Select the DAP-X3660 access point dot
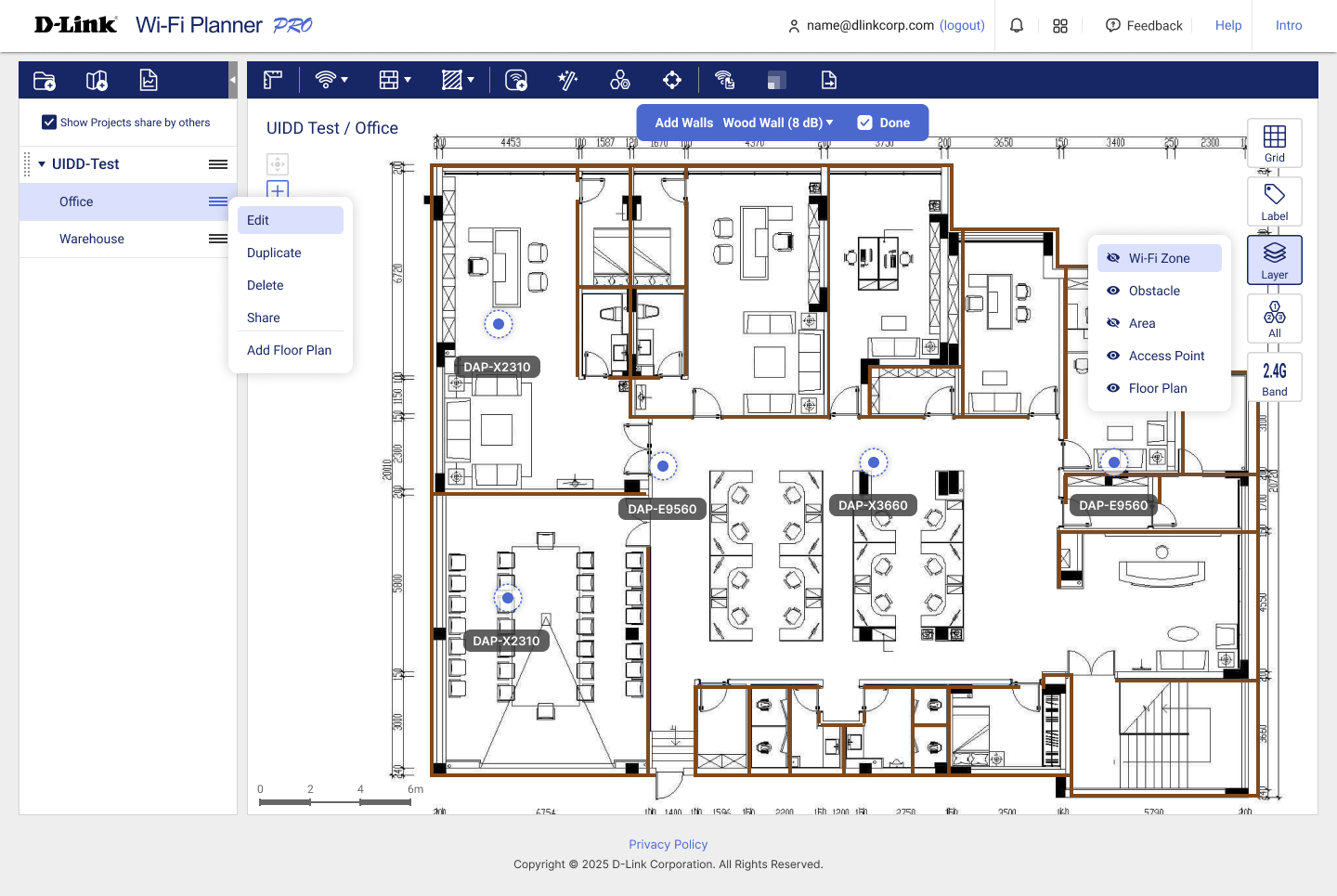 click(874, 461)
